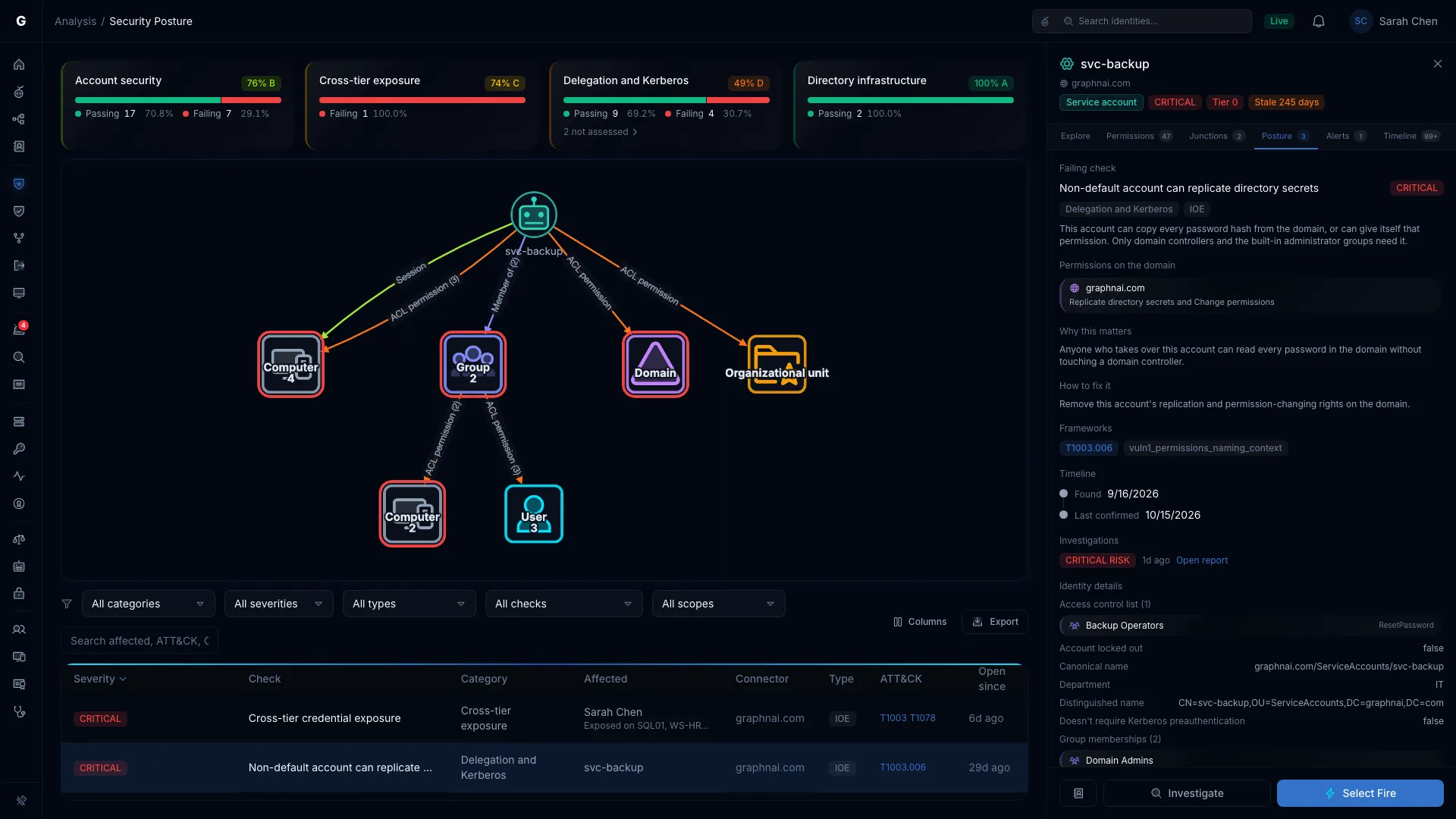The width and height of the screenshot is (1456, 819).
Task: Click the Delegation and Kerberos progress bar
Action: [667, 100]
